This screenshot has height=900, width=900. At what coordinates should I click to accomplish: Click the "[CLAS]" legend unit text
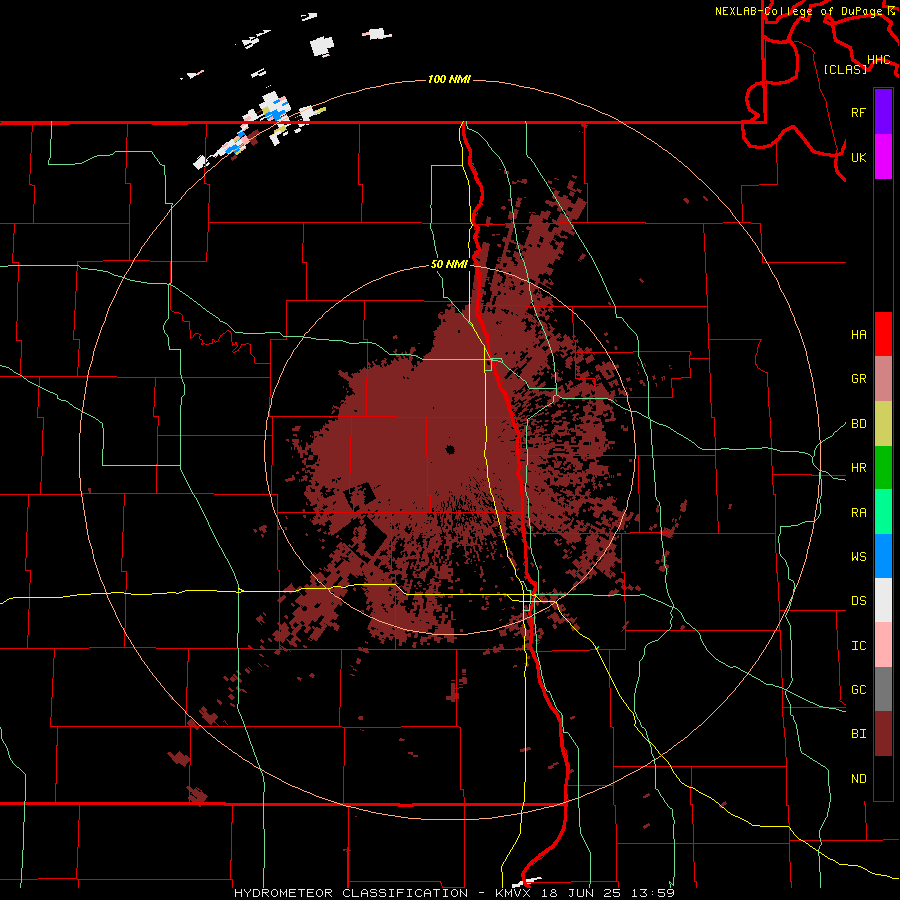pos(845,70)
